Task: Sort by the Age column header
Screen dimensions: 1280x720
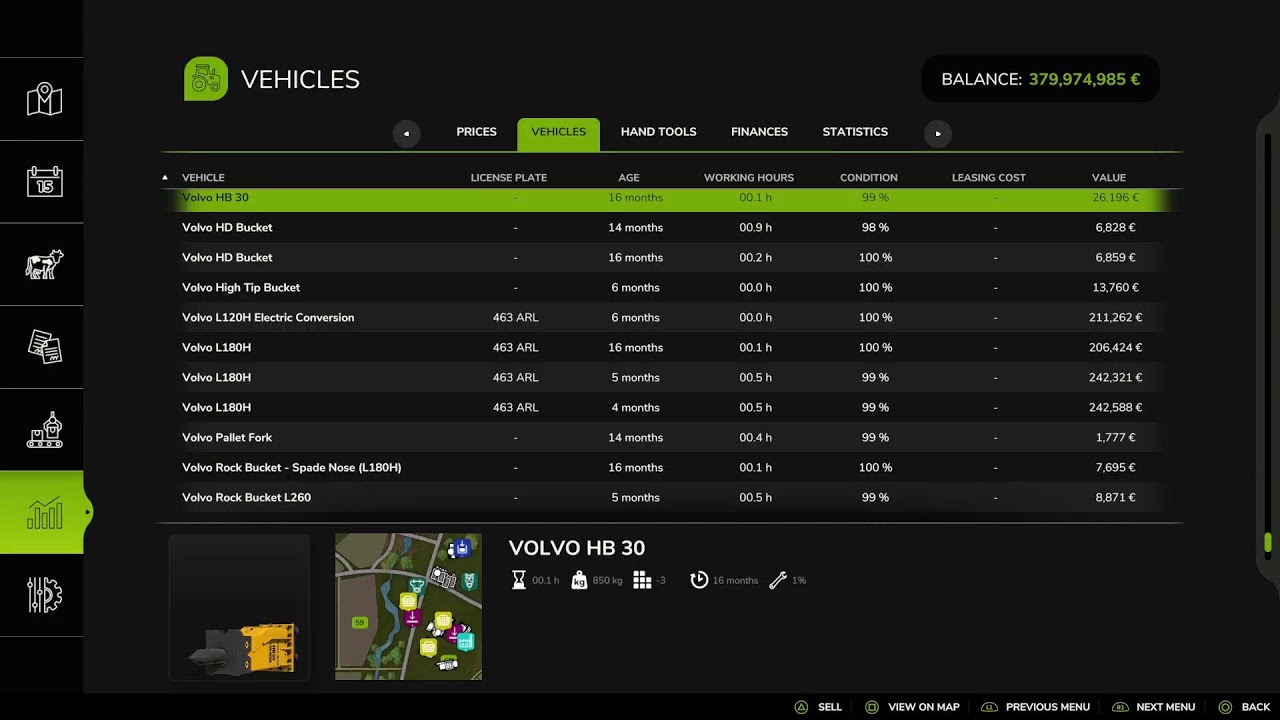Action: point(629,178)
